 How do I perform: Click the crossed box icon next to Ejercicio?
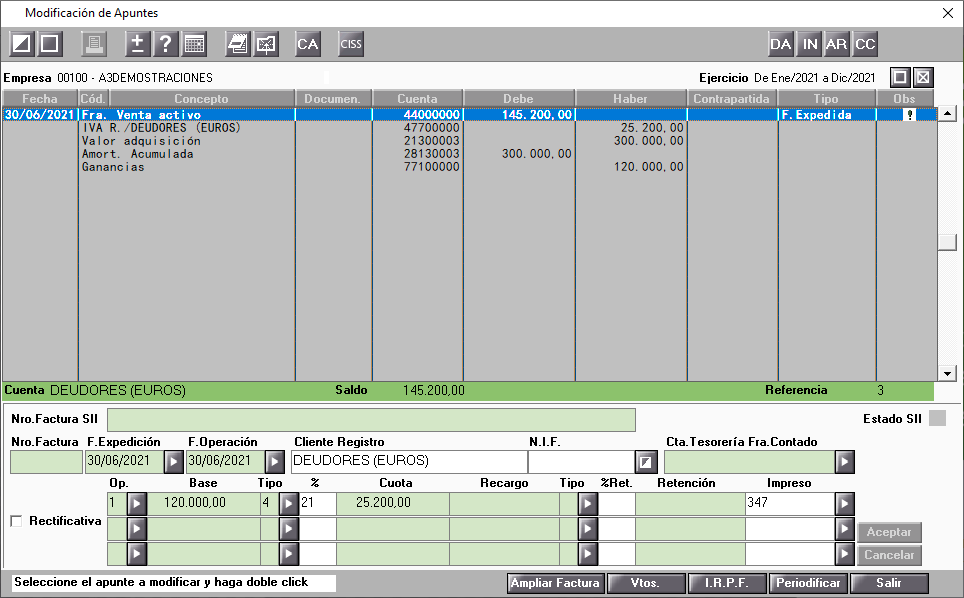pyautogui.click(x=923, y=77)
